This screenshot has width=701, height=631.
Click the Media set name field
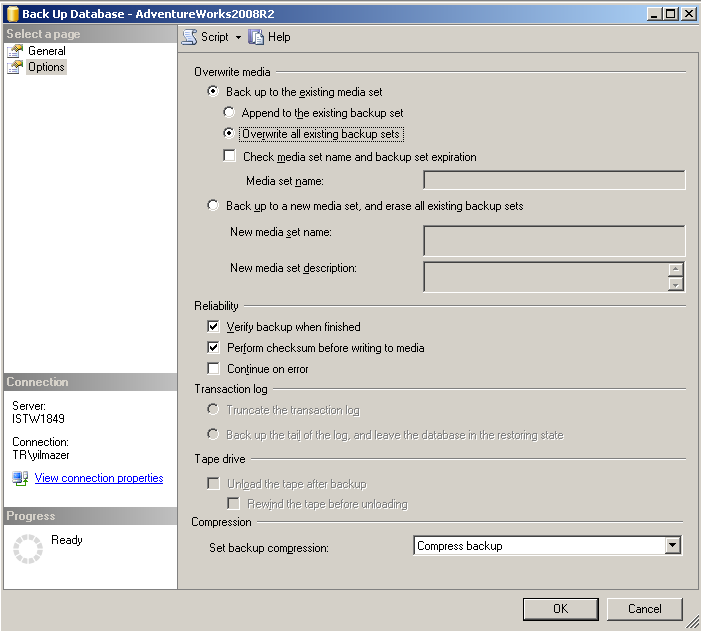[554, 180]
